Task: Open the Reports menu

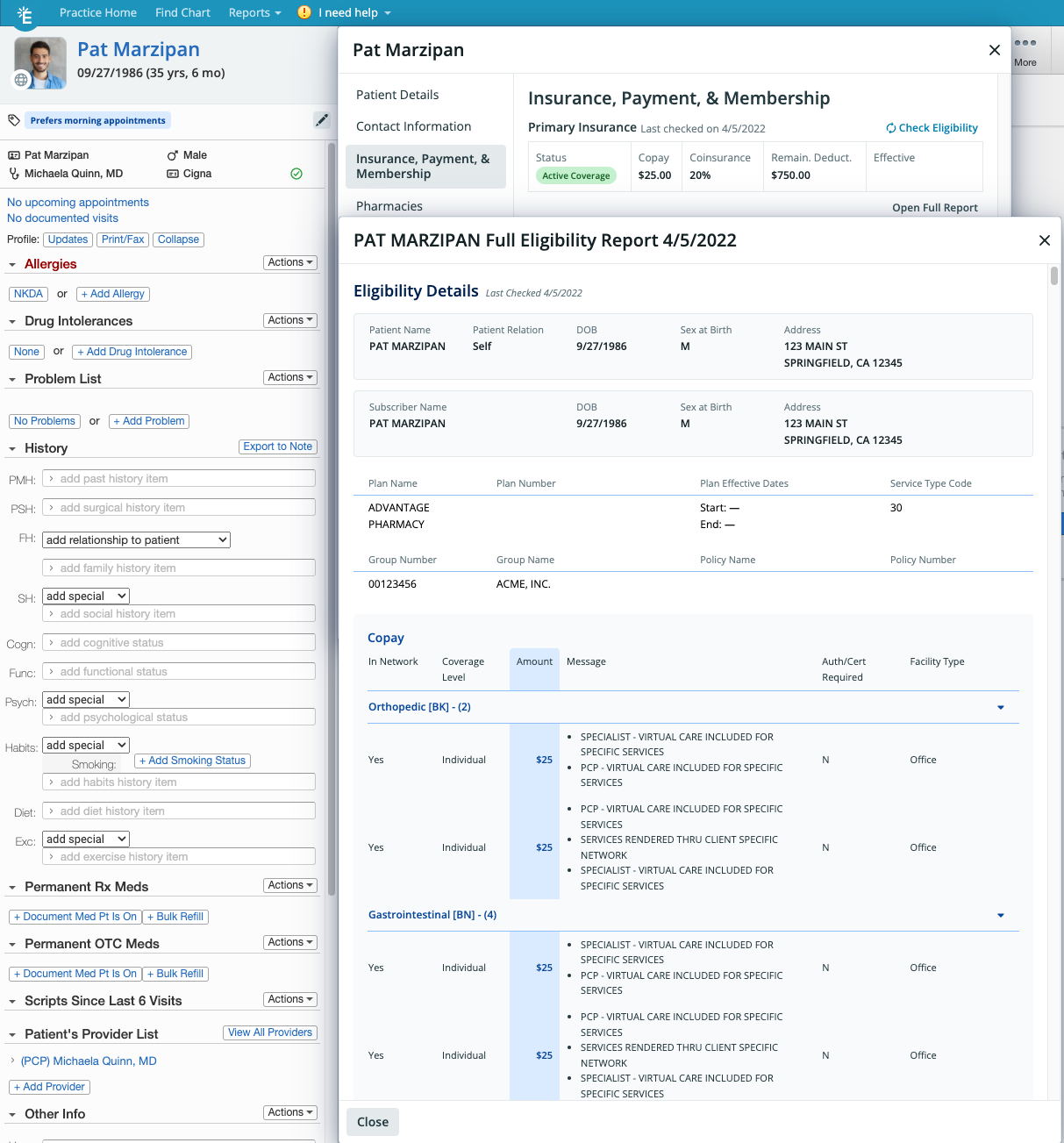Action: pyautogui.click(x=254, y=12)
